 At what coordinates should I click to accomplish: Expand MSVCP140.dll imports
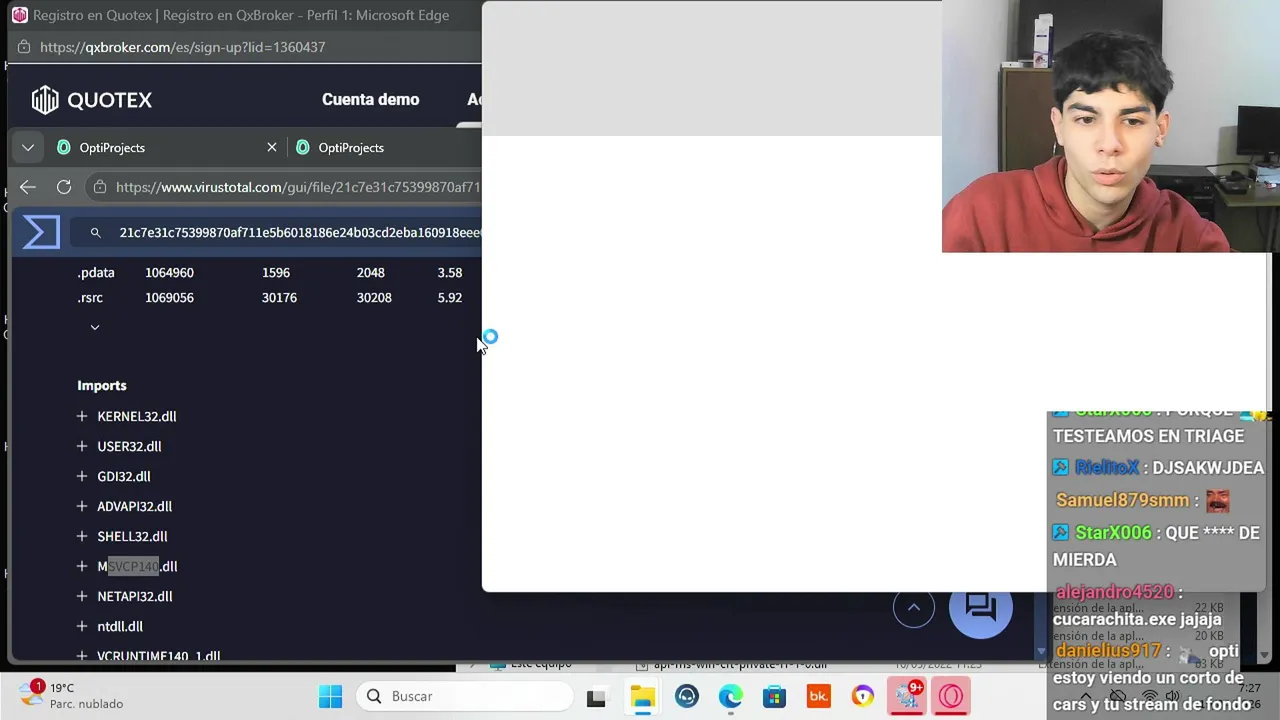click(82, 566)
